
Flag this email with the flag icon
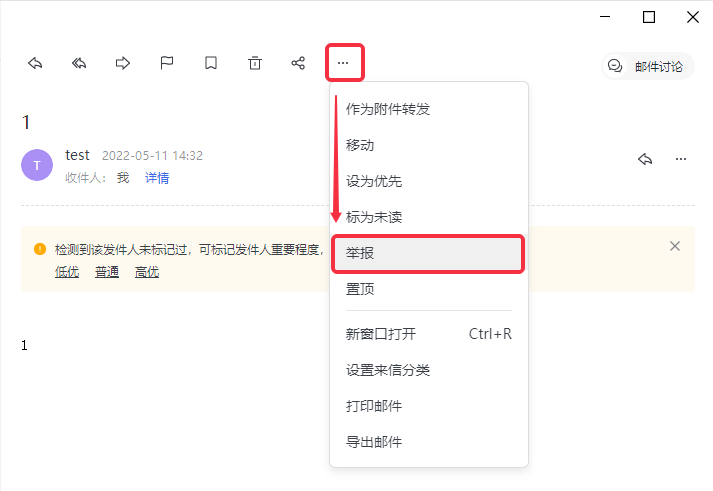pyautogui.click(x=166, y=63)
